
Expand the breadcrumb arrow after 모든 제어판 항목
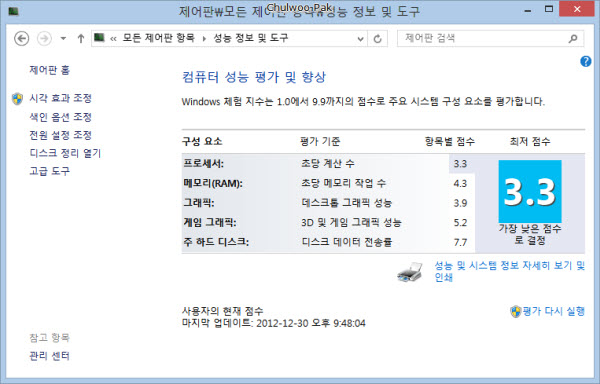click(x=204, y=39)
